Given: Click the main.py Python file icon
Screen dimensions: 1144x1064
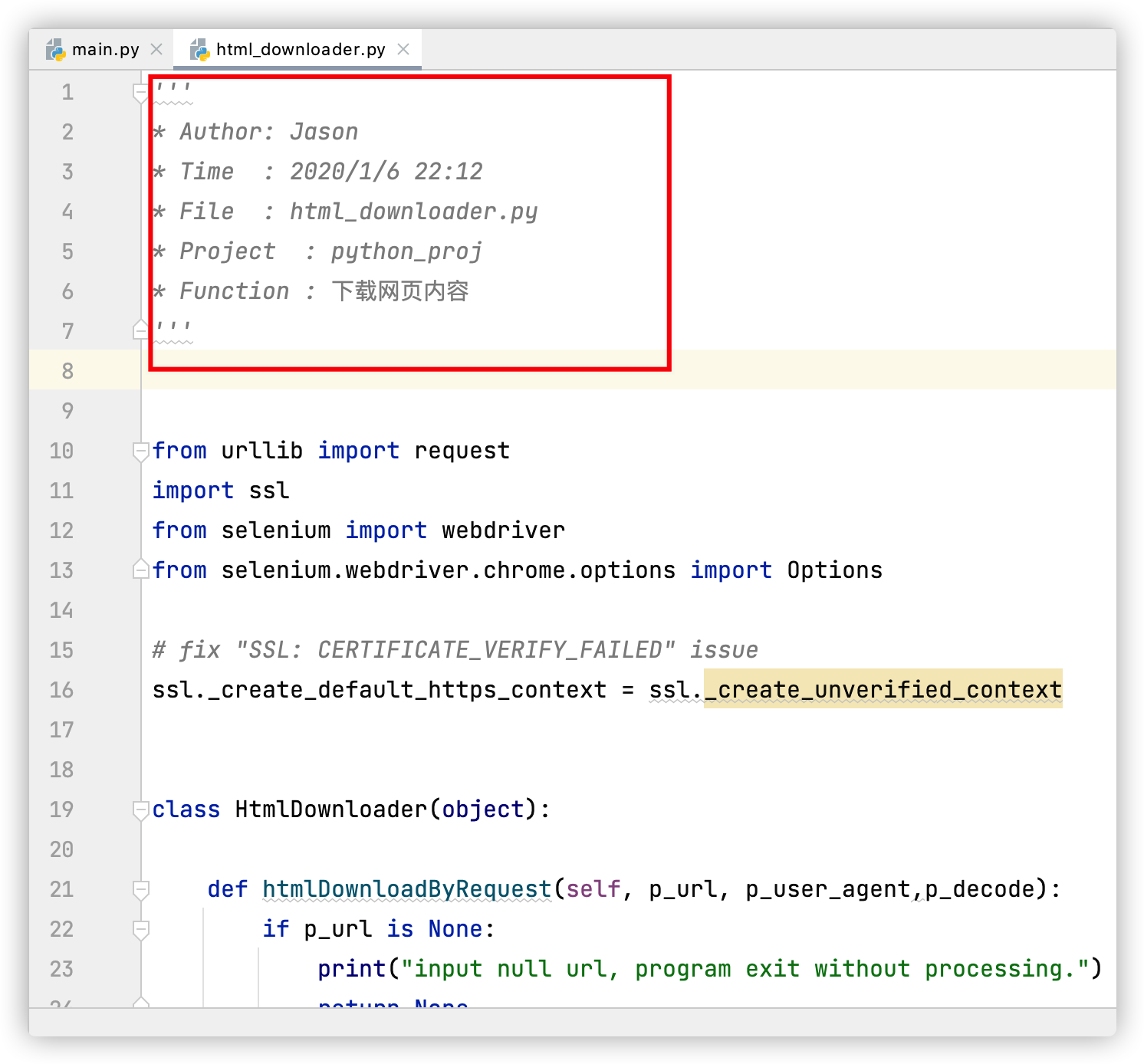Looking at the screenshot, I should (55, 50).
